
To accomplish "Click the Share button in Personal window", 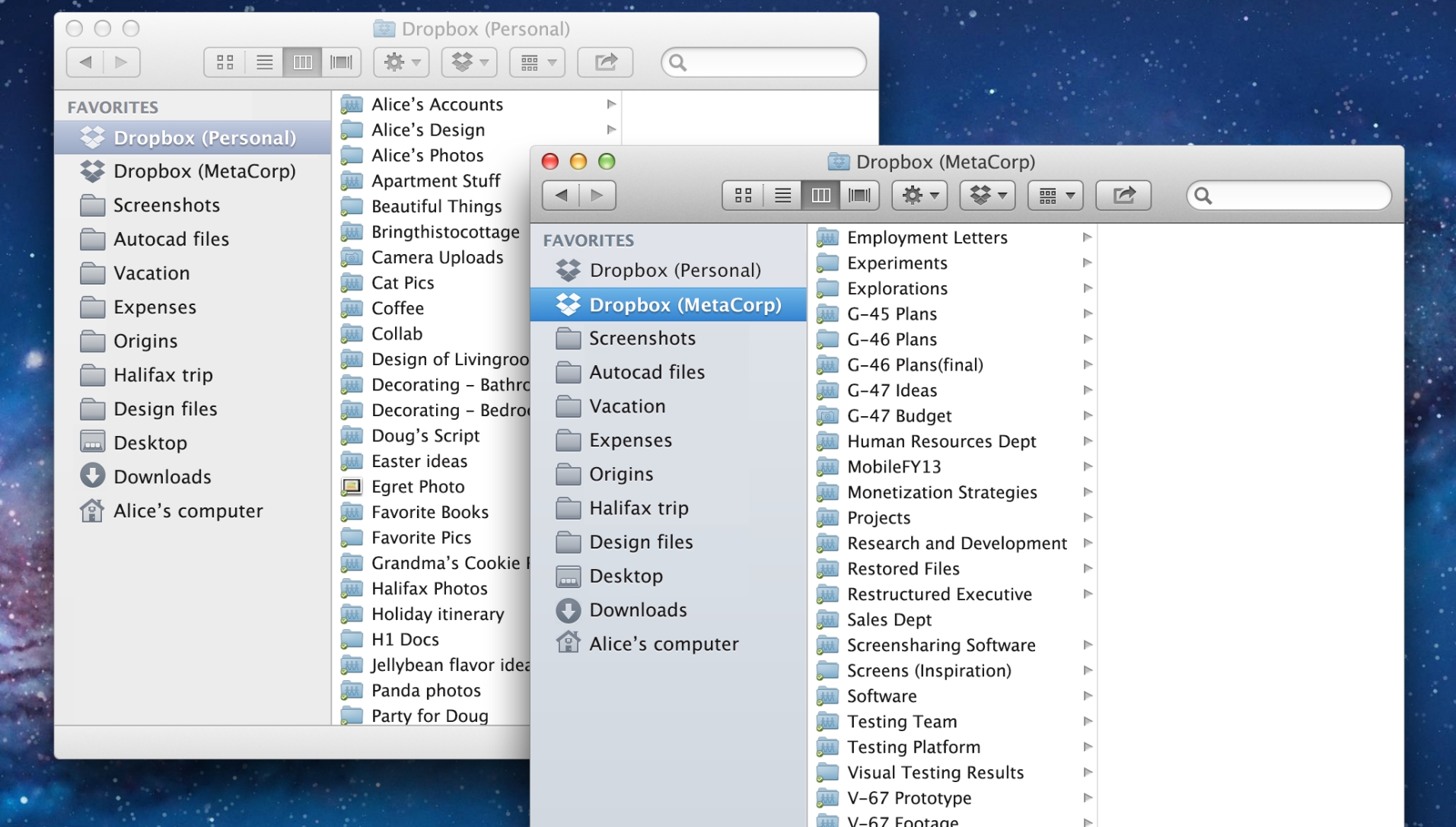I will 605,62.
